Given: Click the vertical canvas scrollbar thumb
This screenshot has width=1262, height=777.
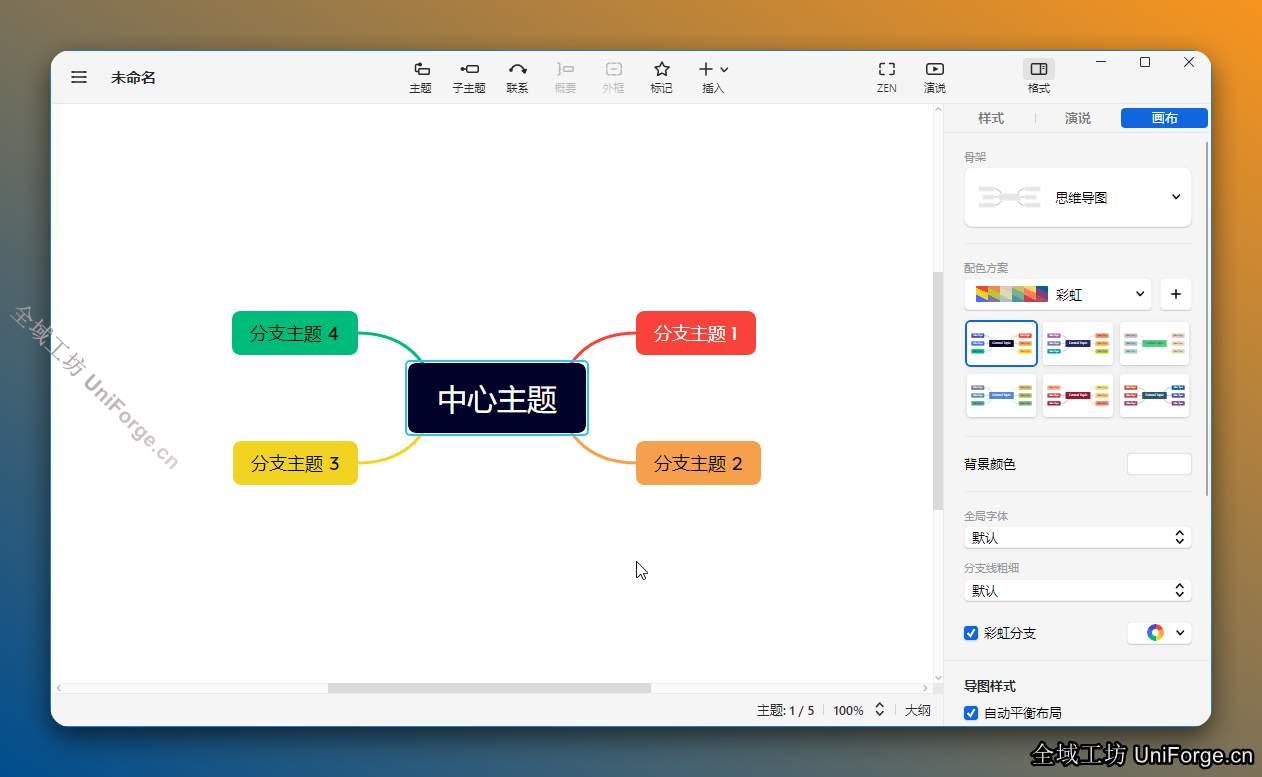Looking at the screenshot, I should [x=938, y=390].
